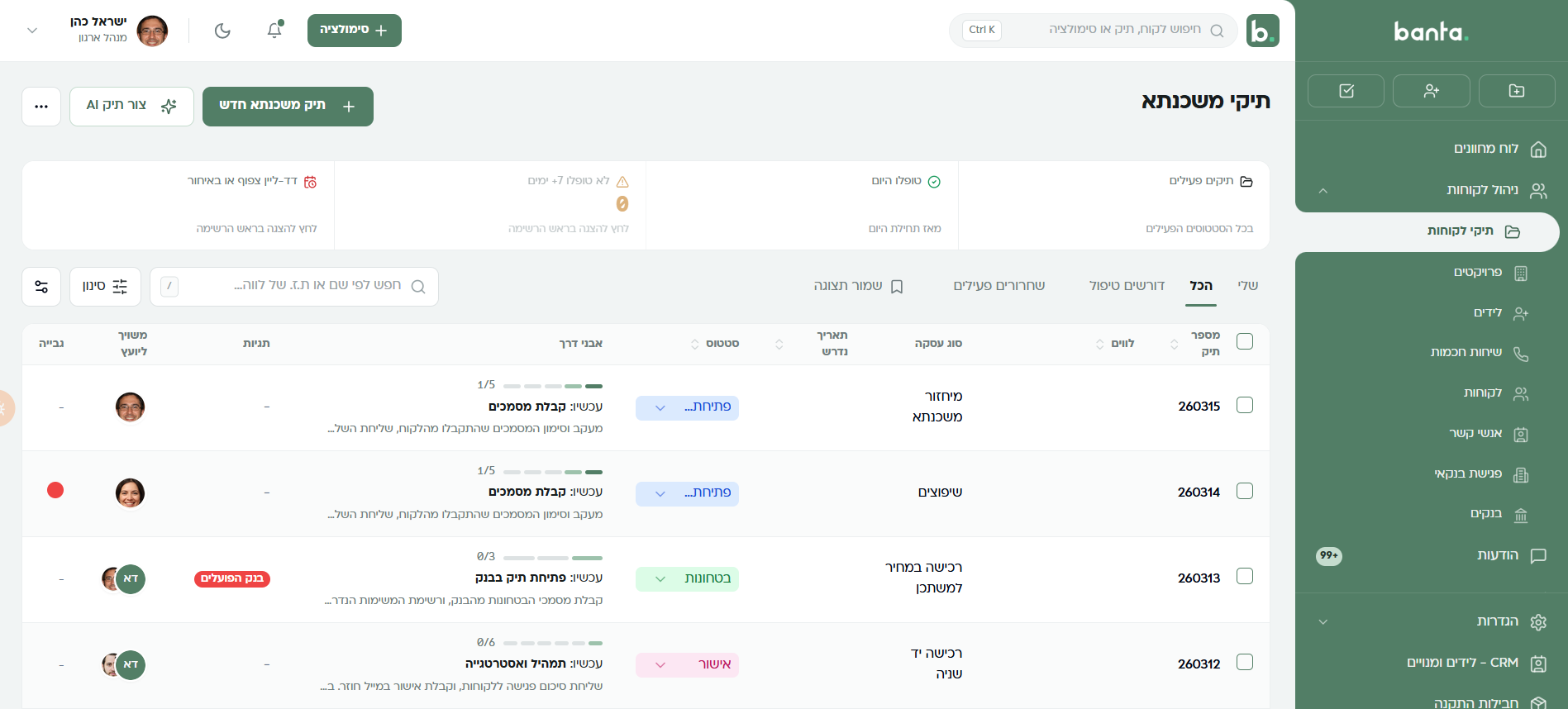Open the CRM - לידים ומנויים sidebar icon

[x=1538, y=664]
